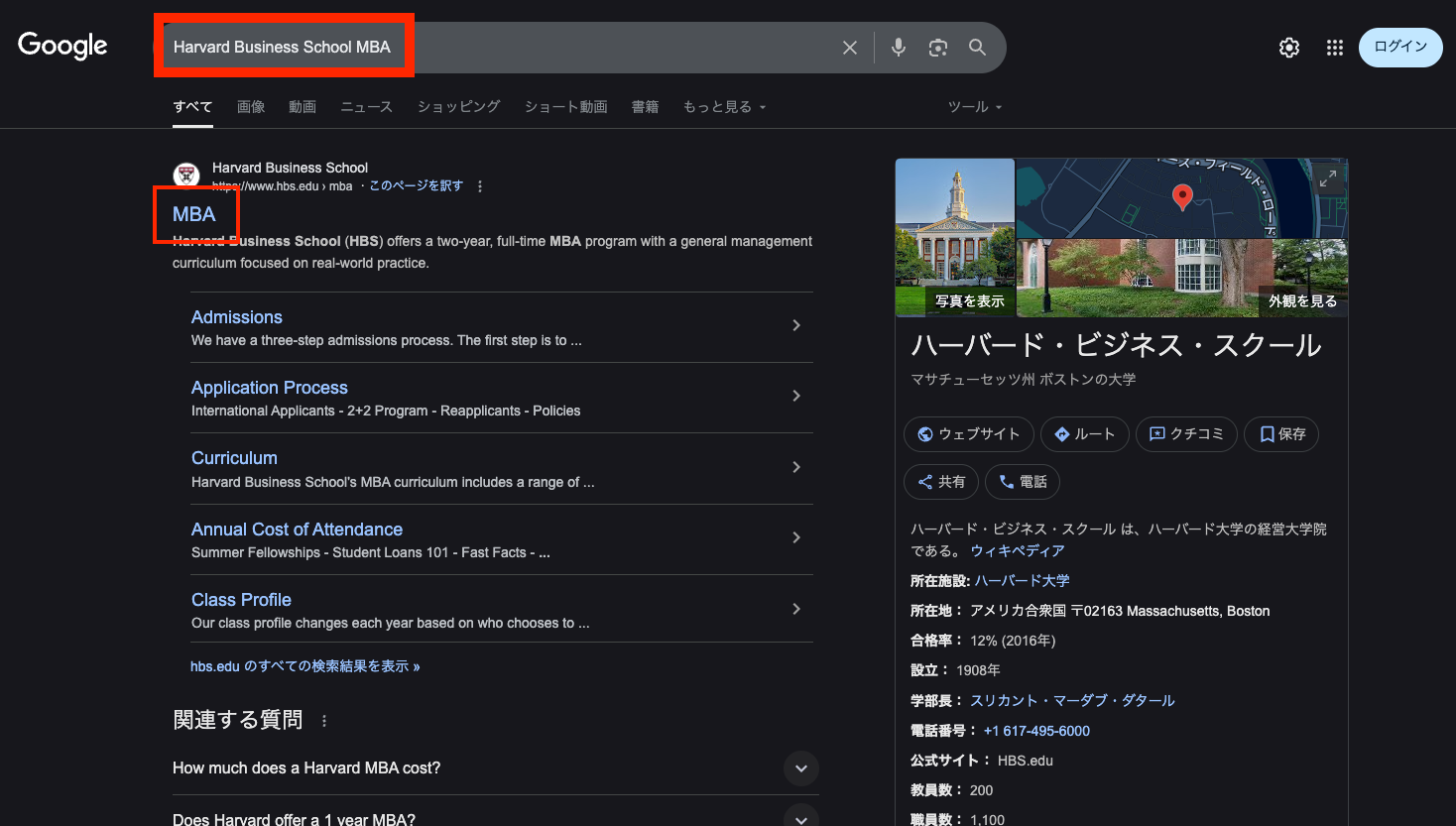The width and height of the screenshot is (1456, 826).
Task: Switch to the ショッピング tab
Action: click(x=458, y=107)
